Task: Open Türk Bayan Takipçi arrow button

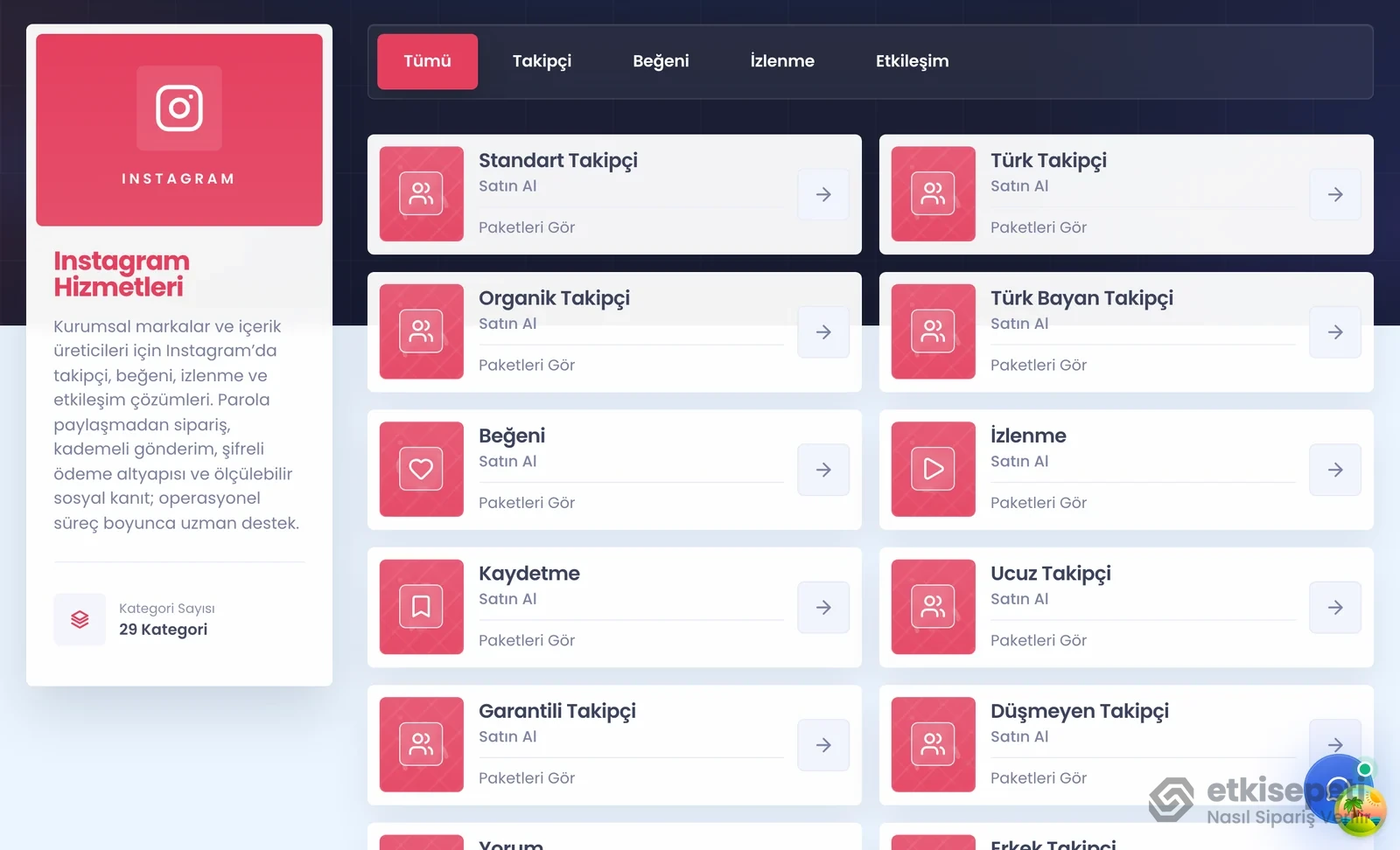Action: coord(1335,332)
